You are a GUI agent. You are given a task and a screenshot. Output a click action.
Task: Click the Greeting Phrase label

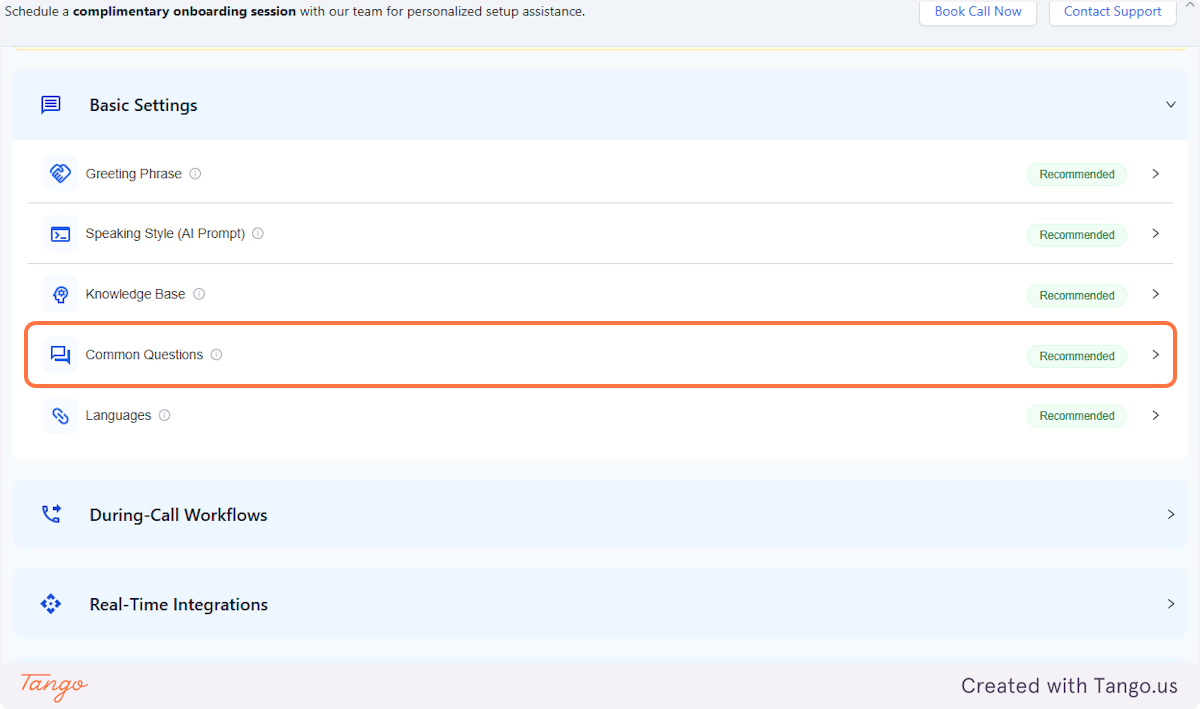point(134,174)
